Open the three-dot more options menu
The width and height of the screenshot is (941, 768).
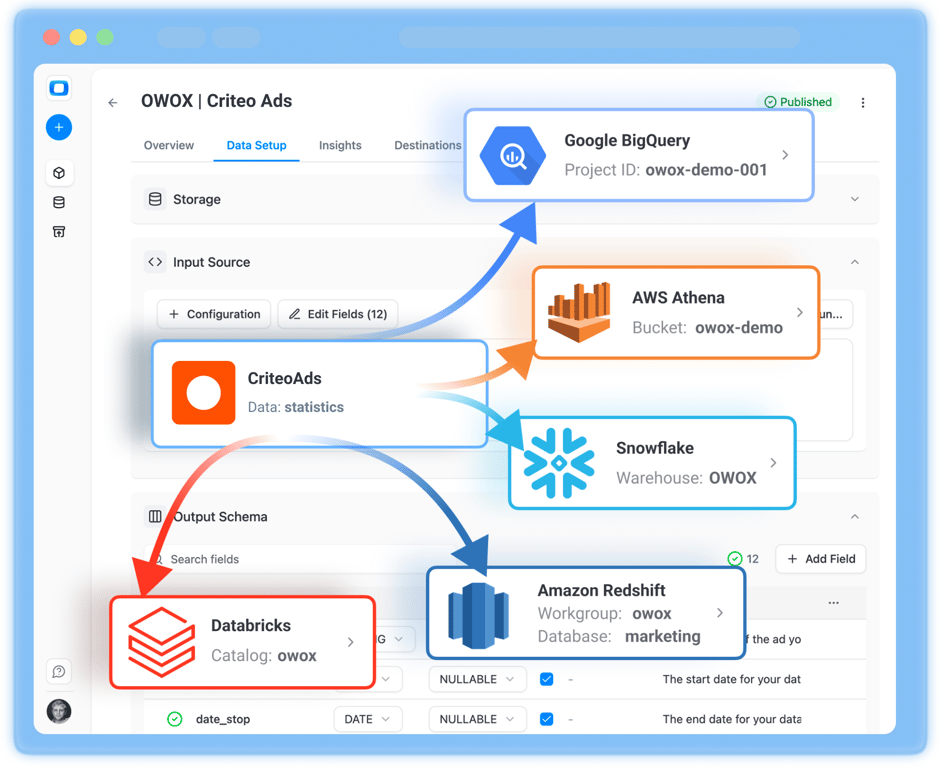(863, 103)
